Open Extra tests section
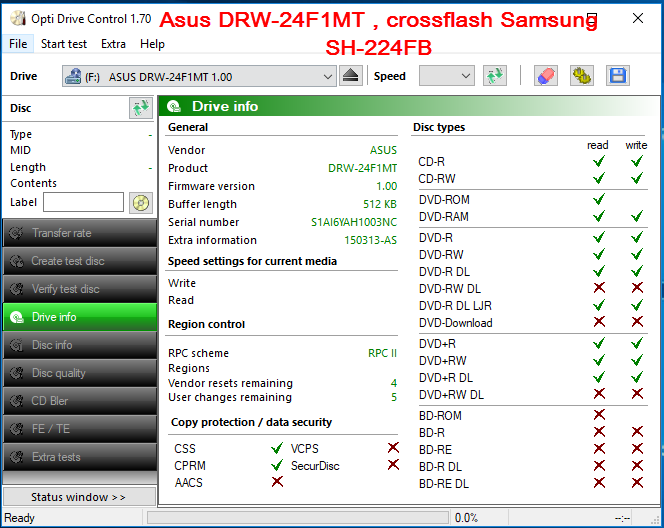The height and width of the screenshot is (528, 664). (x=80, y=457)
